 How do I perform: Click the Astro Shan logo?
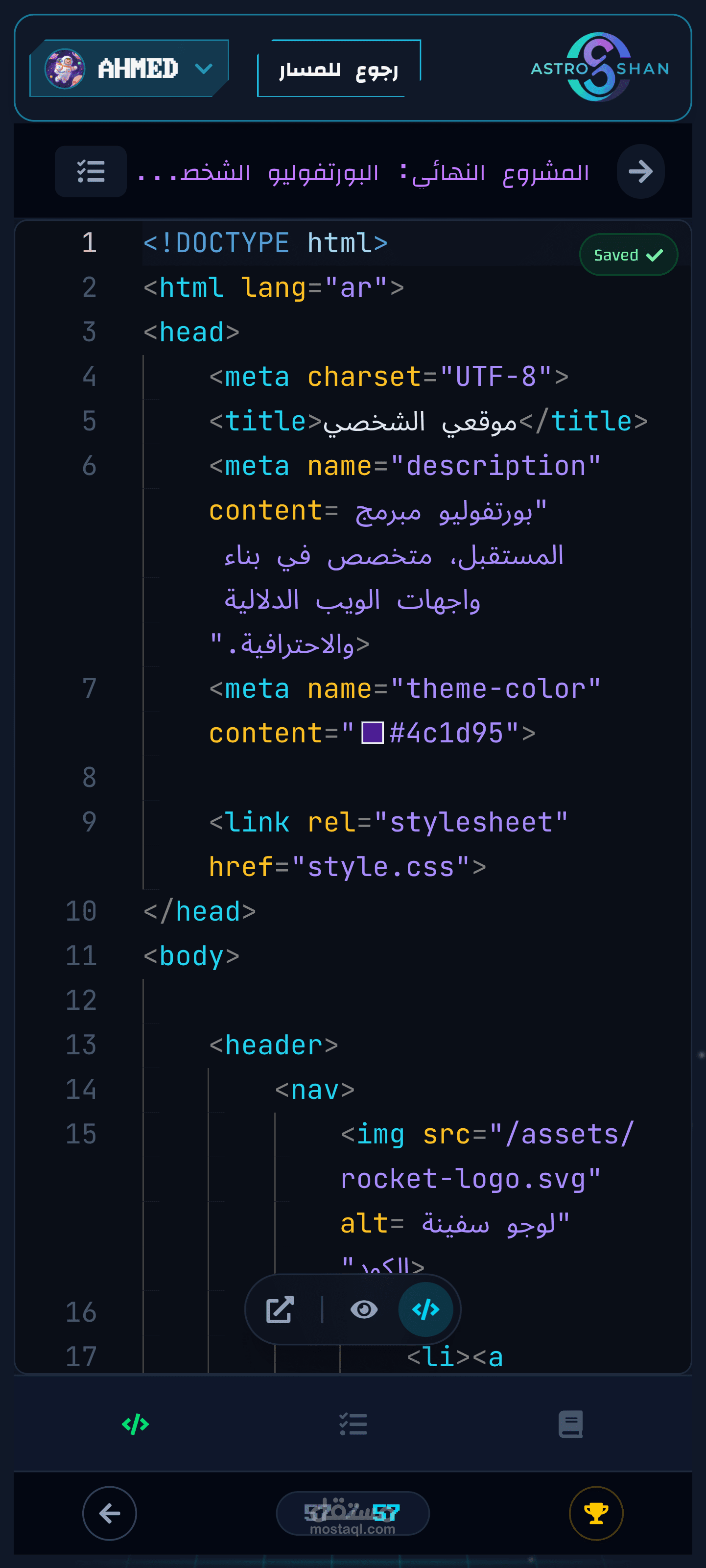(599, 68)
